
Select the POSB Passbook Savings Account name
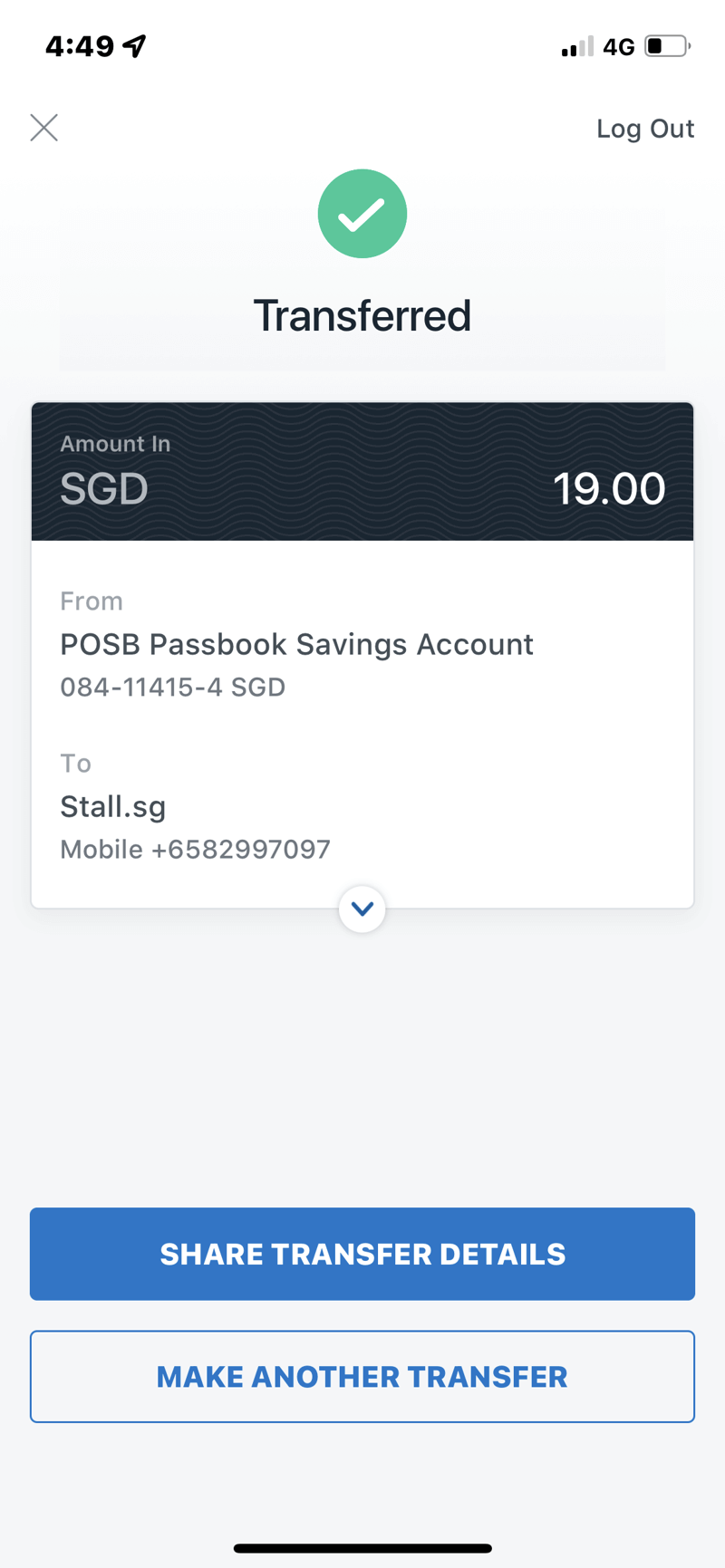[296, 644]
